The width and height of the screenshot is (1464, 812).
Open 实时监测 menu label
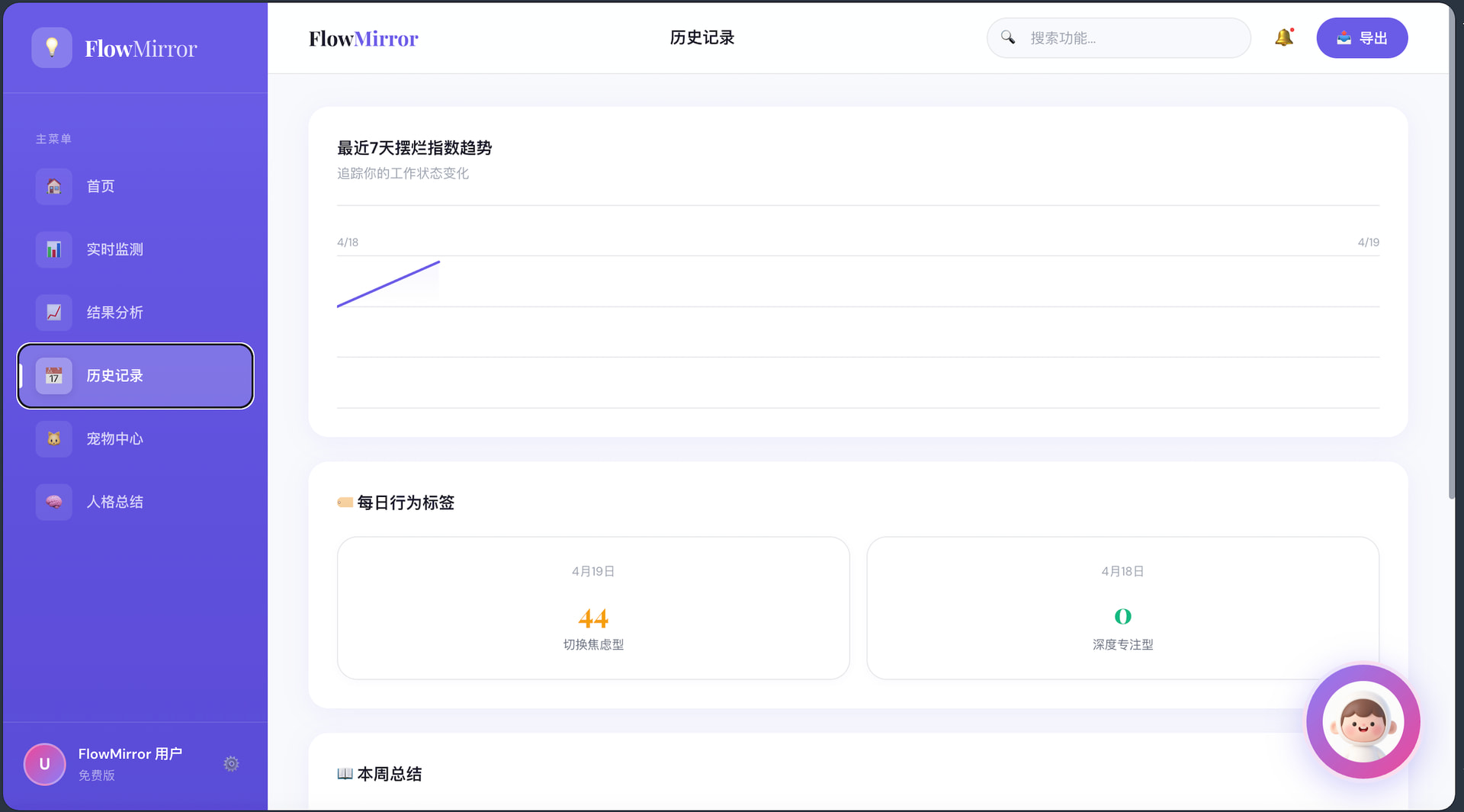pyautogui.click(x=114, y=250)
